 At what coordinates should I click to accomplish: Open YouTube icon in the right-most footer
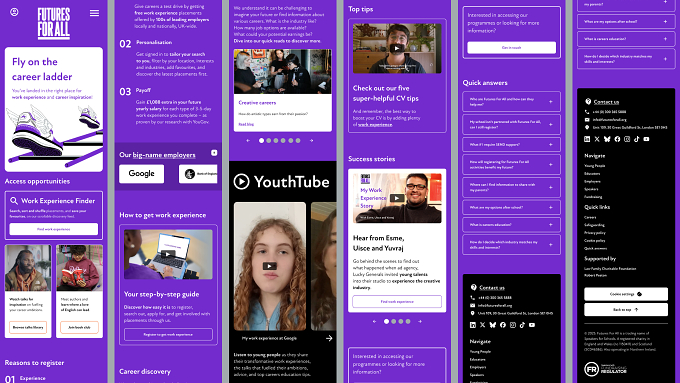tap(647, 139)
